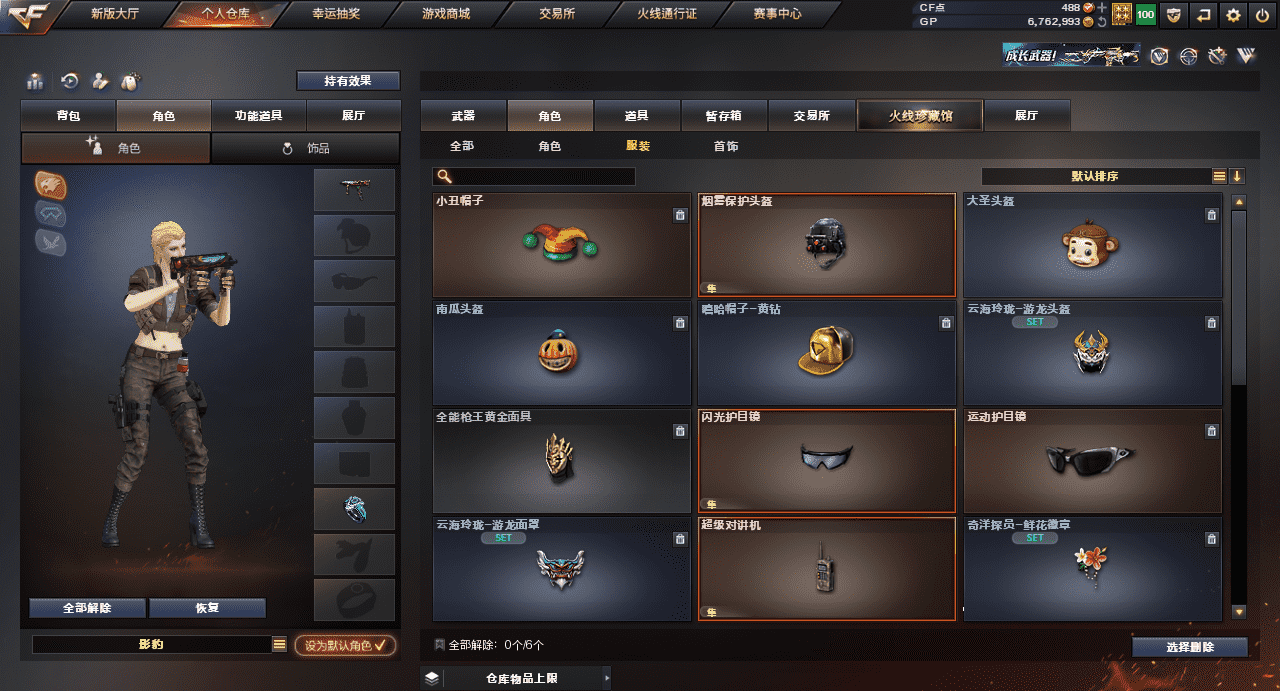Select the 哈哈帽子-黄钻 gold cap item

826,352
